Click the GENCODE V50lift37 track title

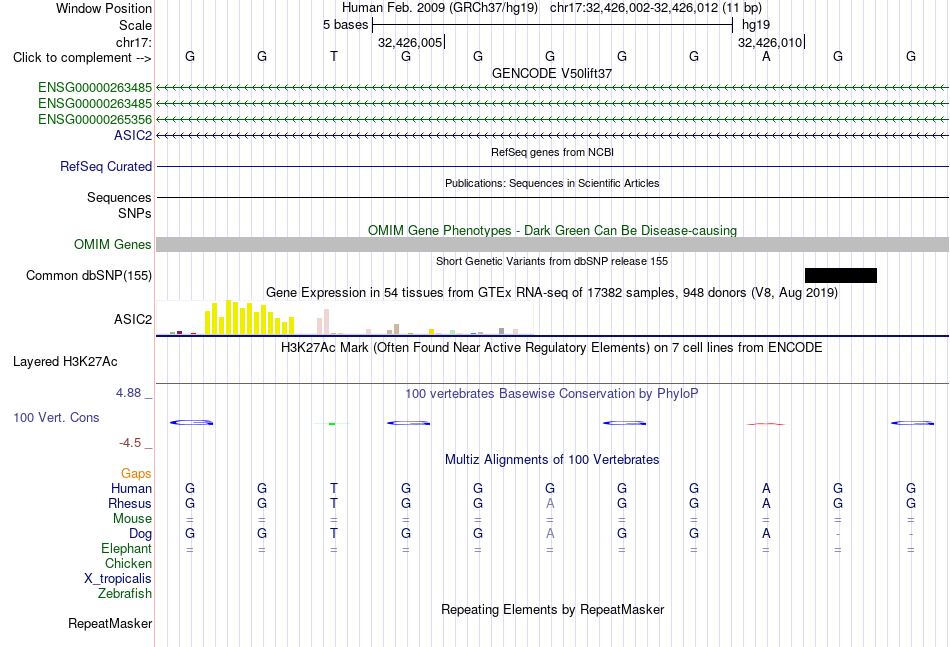pyautogui.click(x=552, y=73)
